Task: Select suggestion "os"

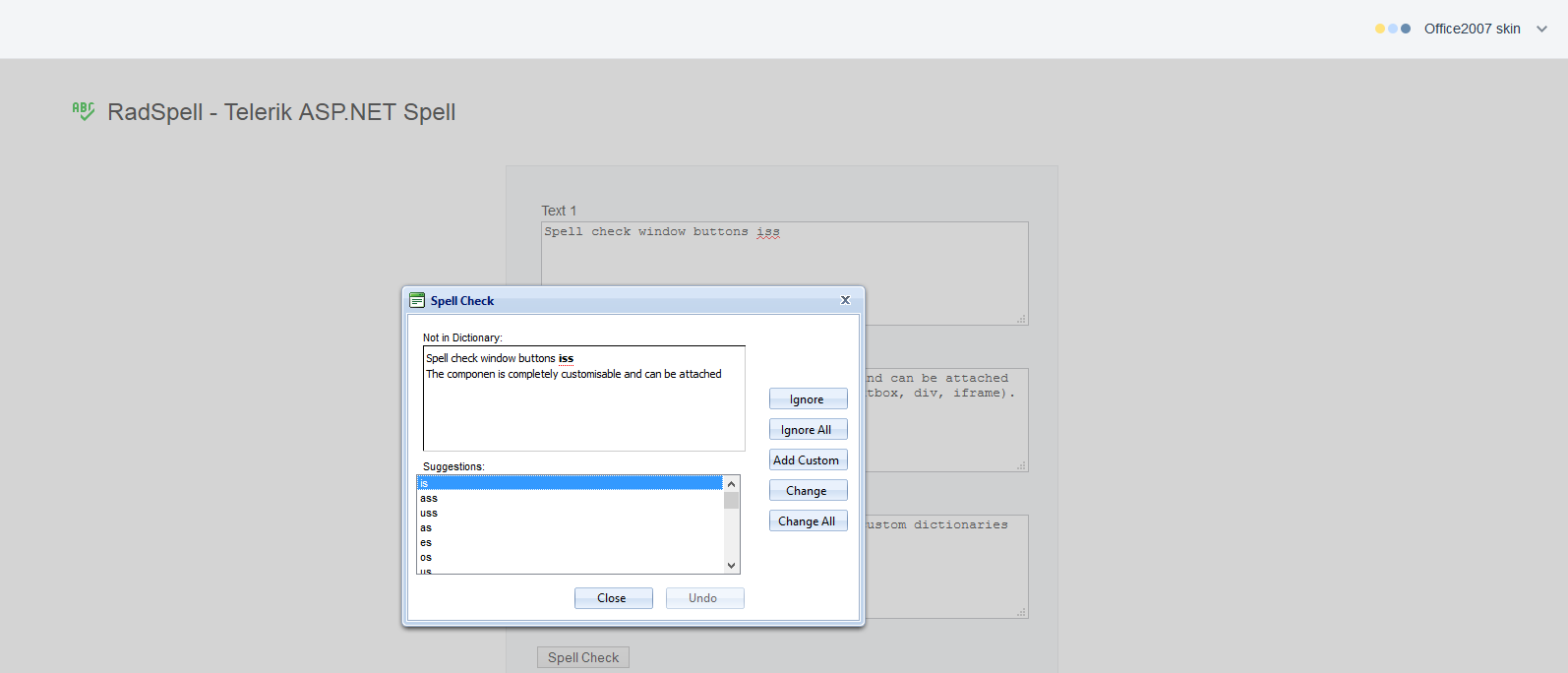Action: click(570, 557)
